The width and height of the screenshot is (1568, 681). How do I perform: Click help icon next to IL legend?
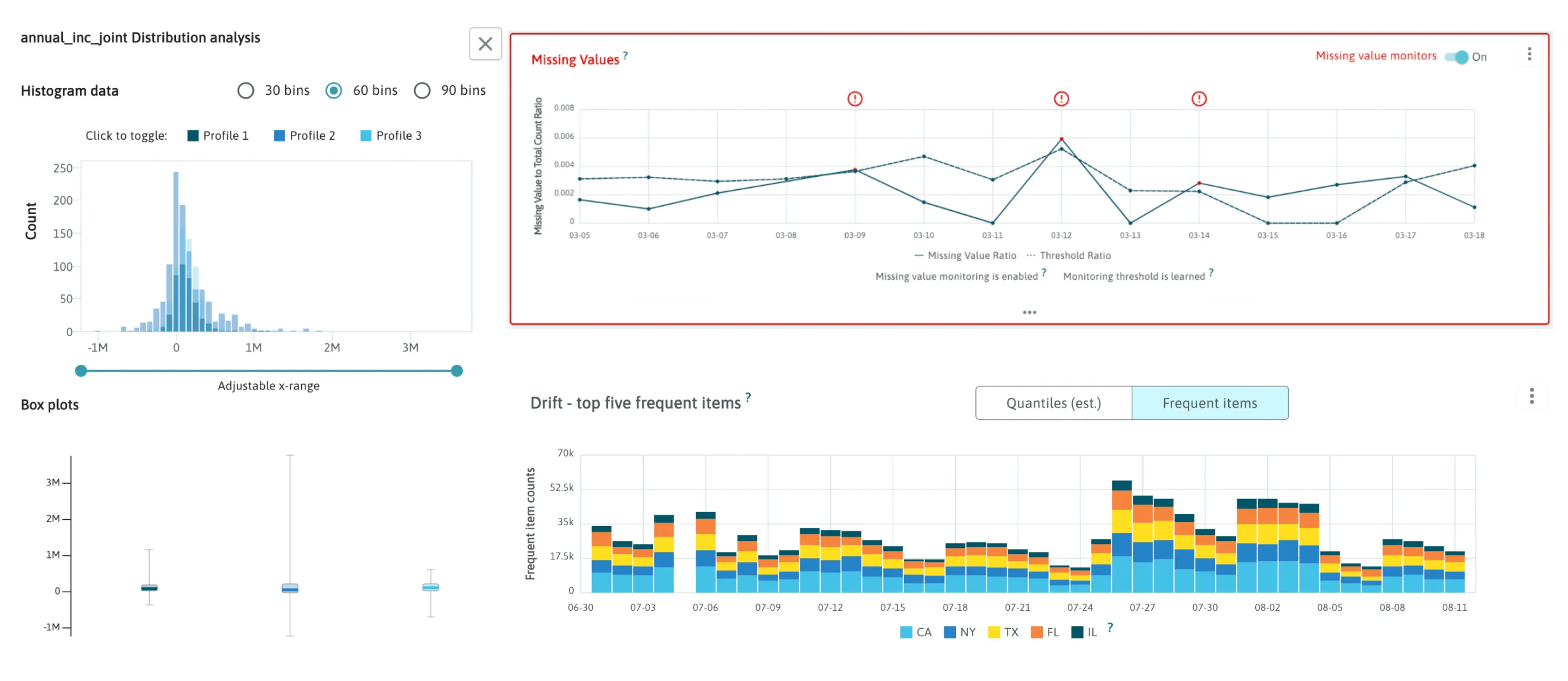pyautogui.click(x=1110, y=627)
